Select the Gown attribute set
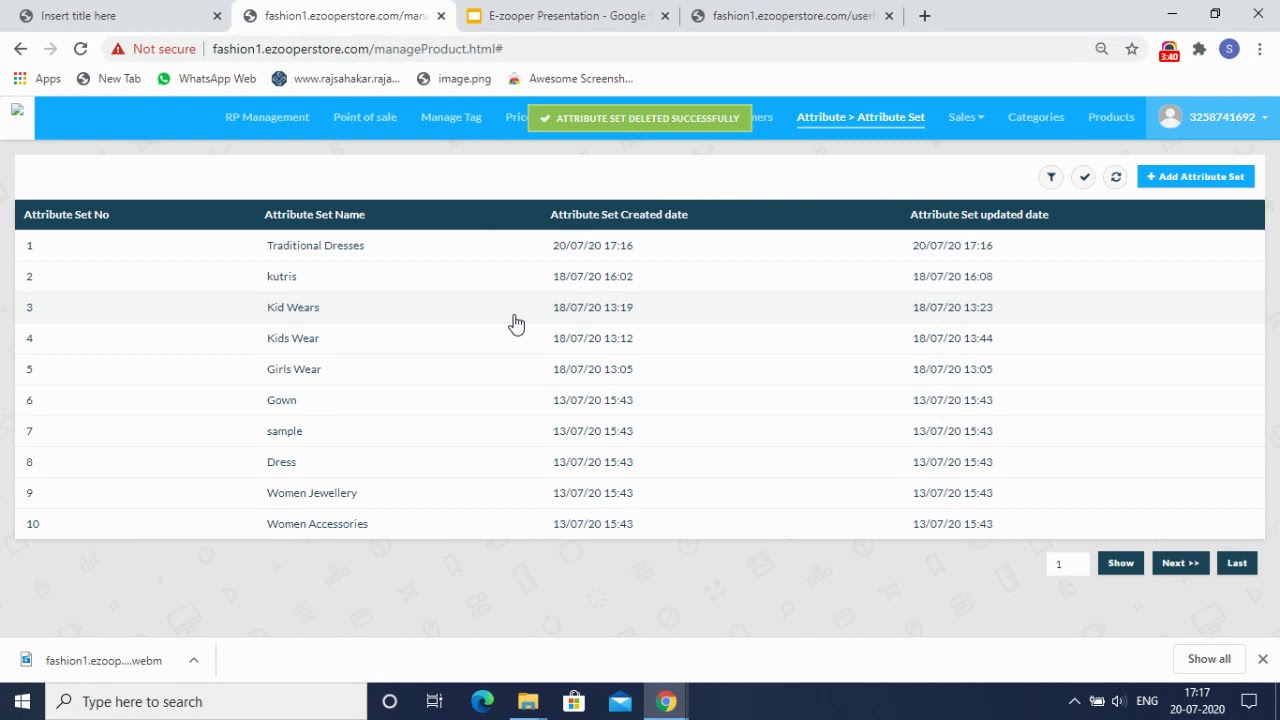Viewport: 1280px width, 720px height. 640,400
